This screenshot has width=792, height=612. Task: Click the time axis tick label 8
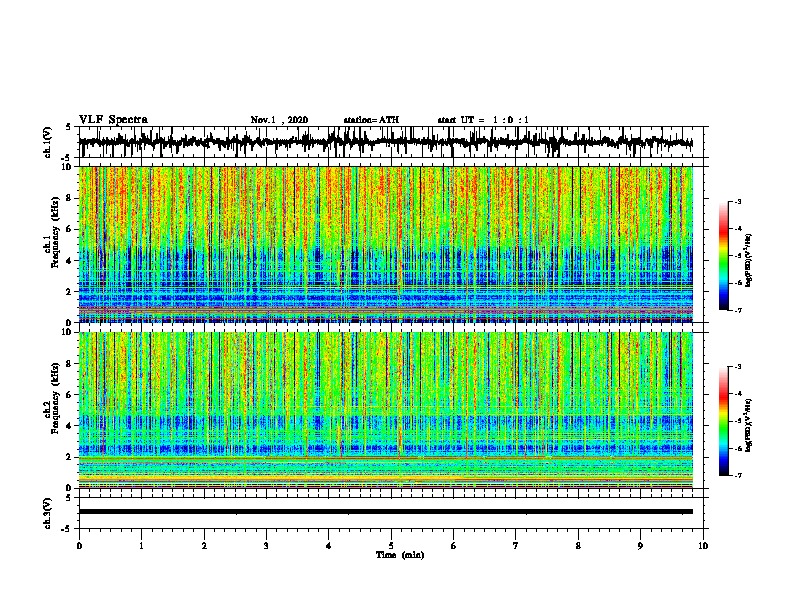click(x=578, y=546)
